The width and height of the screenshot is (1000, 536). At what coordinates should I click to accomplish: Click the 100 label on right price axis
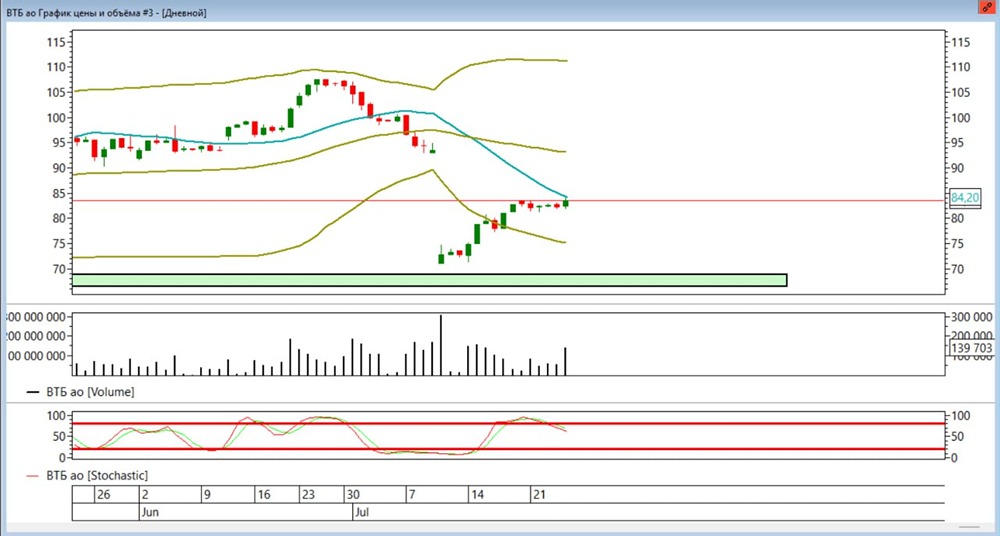click(x=960, y=117)
